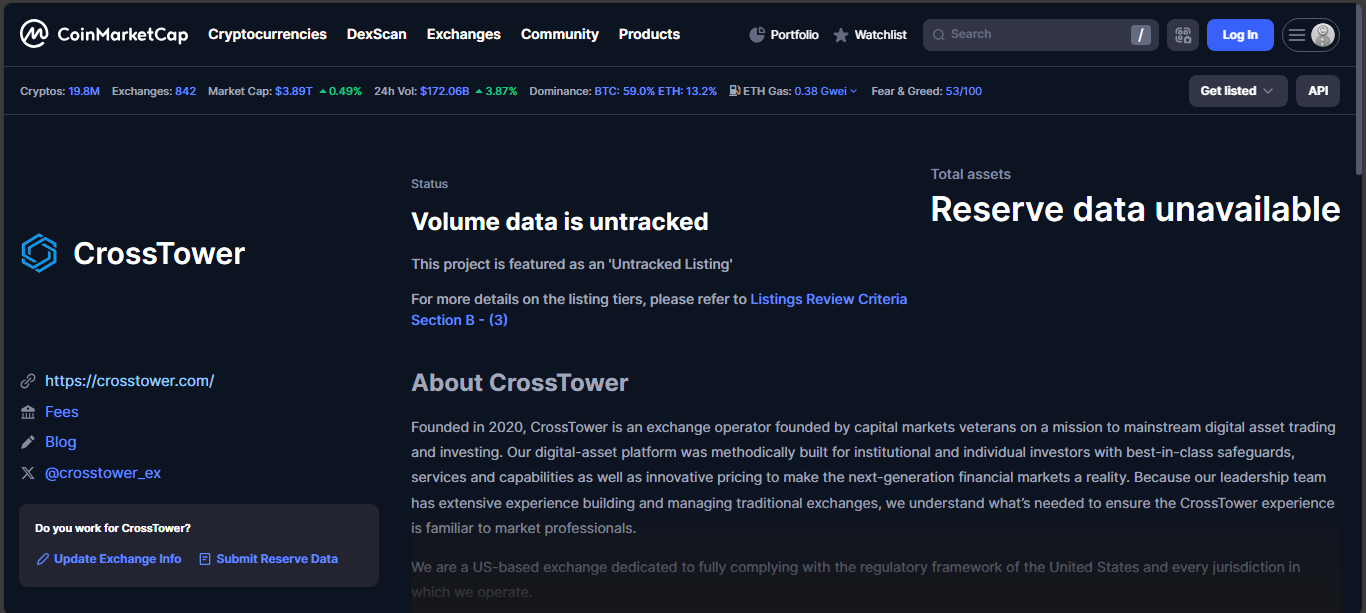Open the Products menu
Screen dimensions: 1366x613
tap(649, 34)
